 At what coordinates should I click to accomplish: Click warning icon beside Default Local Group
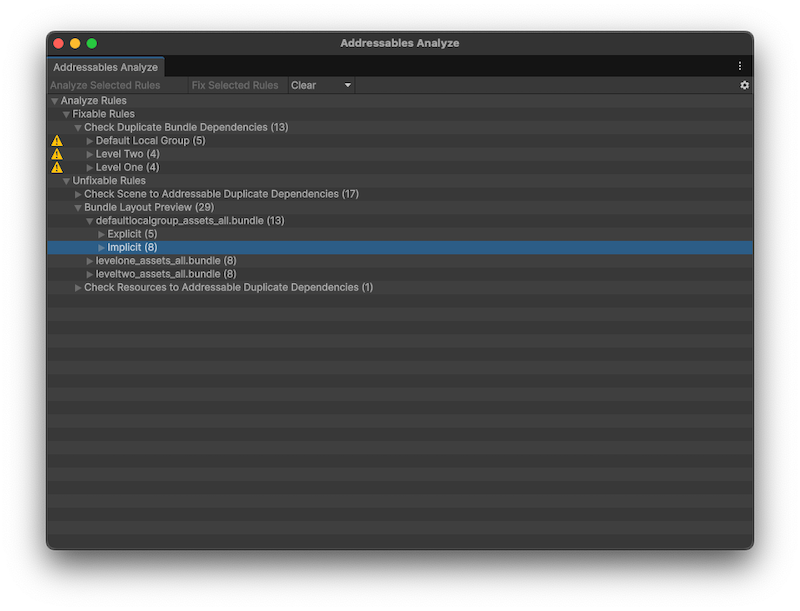[57, 141]
